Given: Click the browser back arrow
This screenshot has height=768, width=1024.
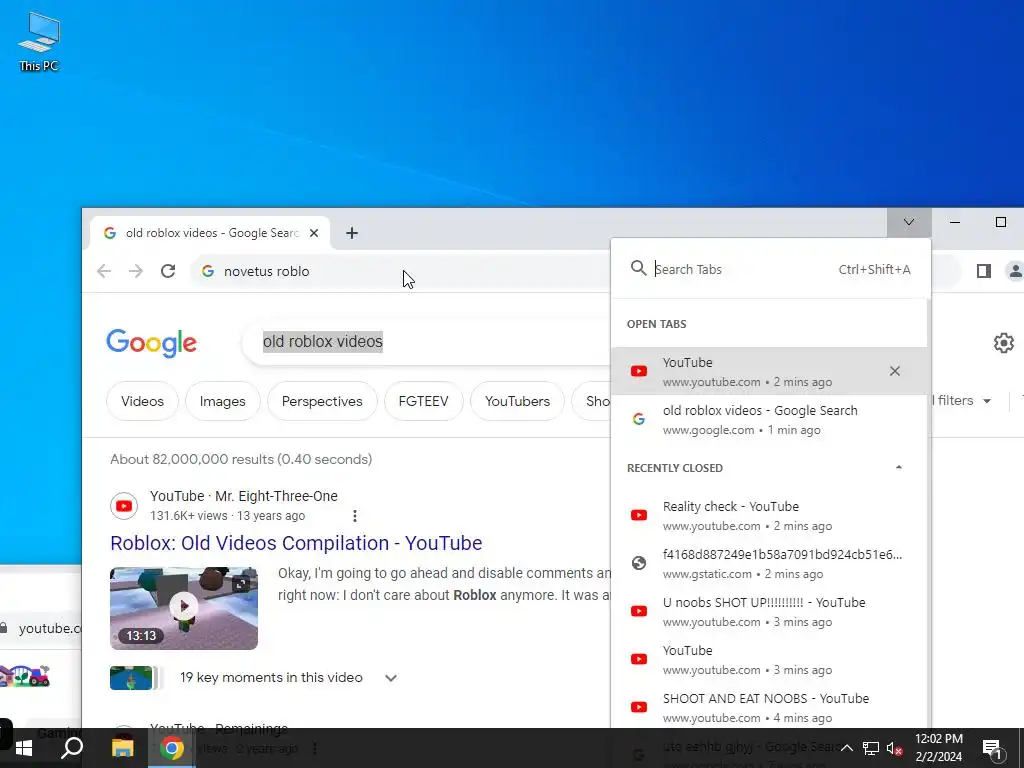Looking at the screenshot, I should tap(104, 271).
